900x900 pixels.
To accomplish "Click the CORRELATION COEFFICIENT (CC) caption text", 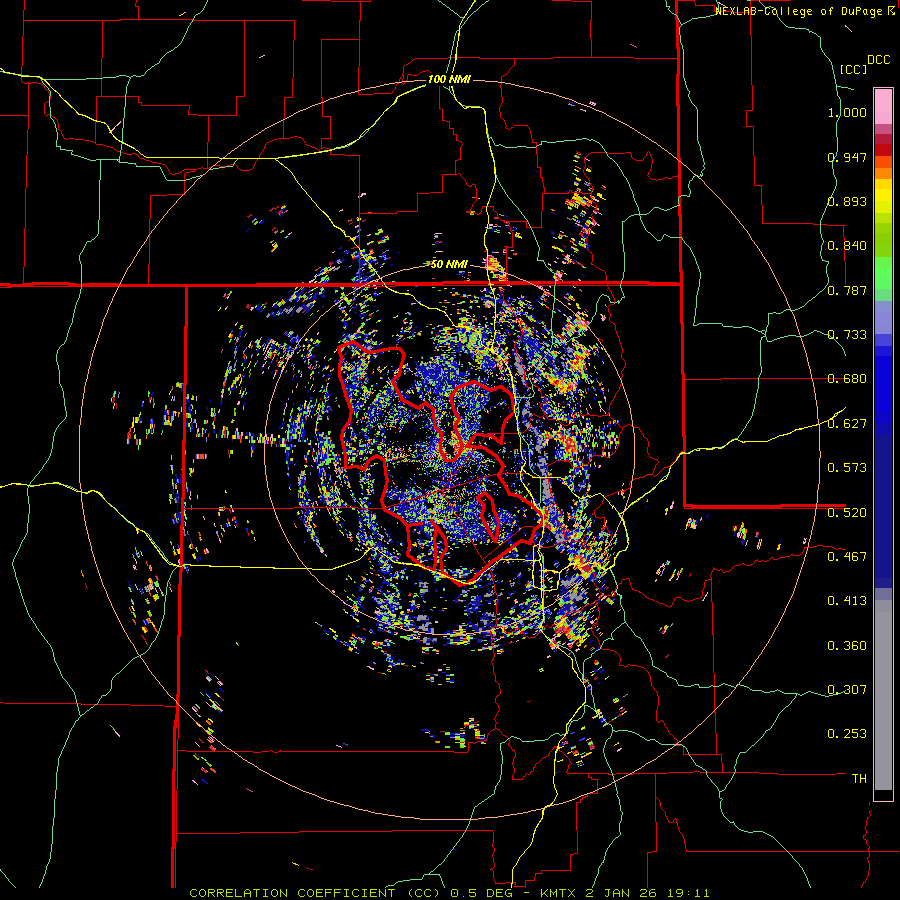I will (x=315, y=893).
